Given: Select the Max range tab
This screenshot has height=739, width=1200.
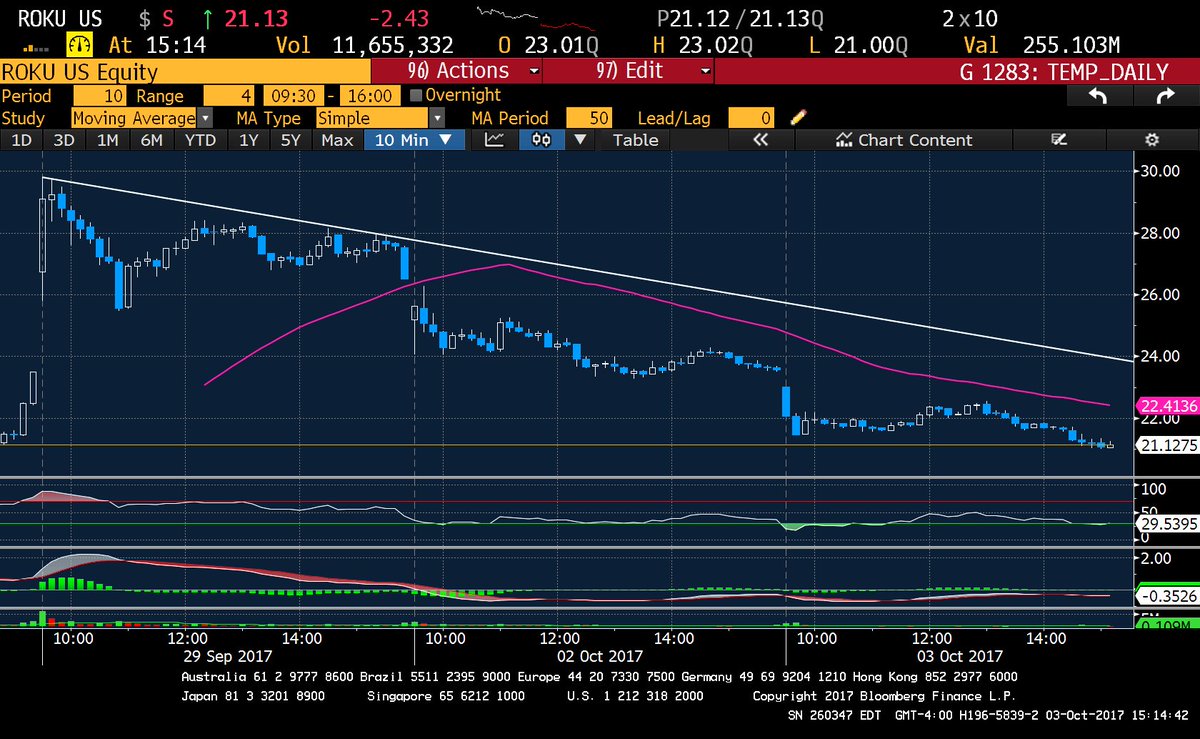Looking at the screenshot, I should (337, 140).
